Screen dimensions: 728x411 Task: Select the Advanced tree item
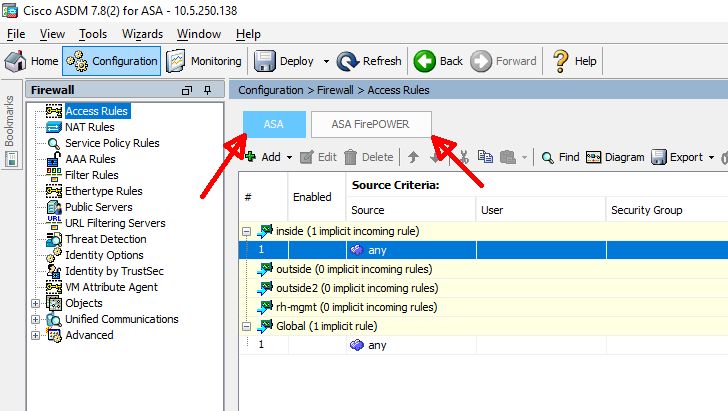89,335
